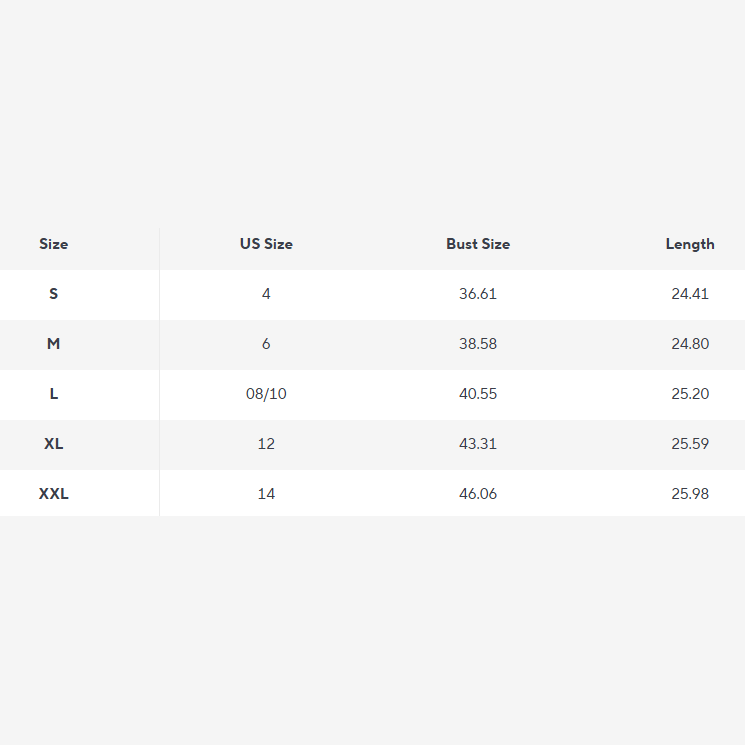Click length value 24.41
The height and width of the screenshot is (745, 745).
690,294
